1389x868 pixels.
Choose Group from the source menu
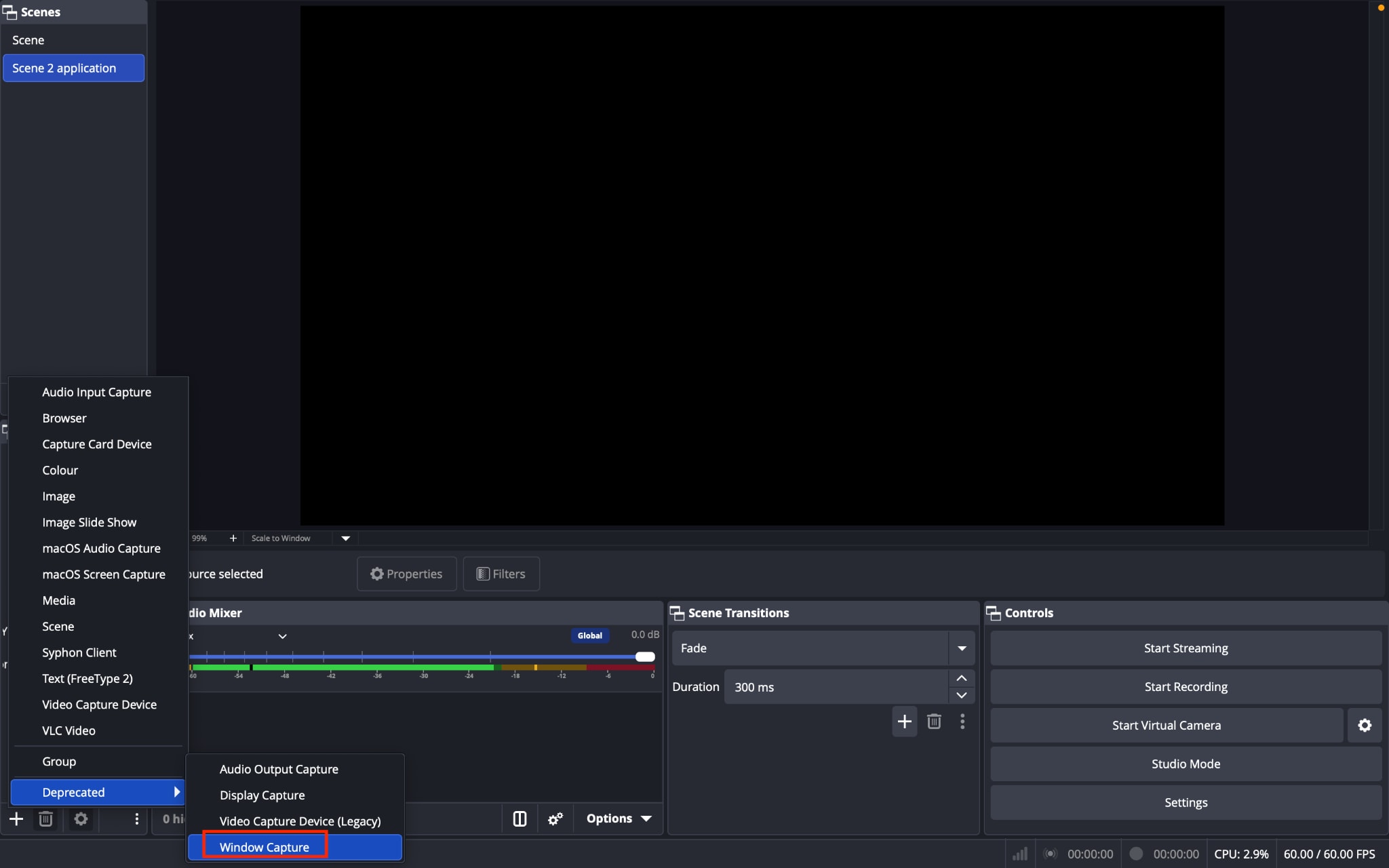pyautogui.click(x=98, y=762)
